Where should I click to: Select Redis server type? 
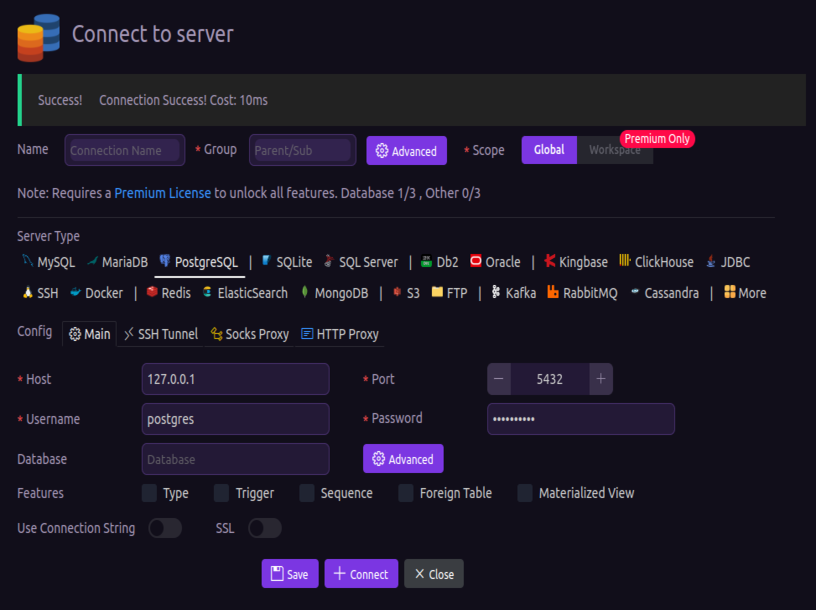click(x=169, y=293)
